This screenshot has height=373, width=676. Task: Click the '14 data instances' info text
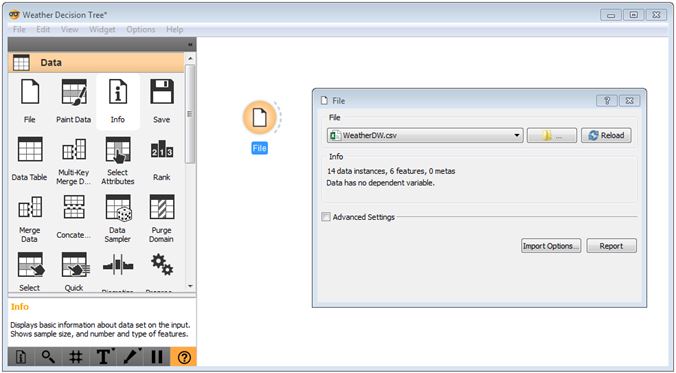point(391,171)
